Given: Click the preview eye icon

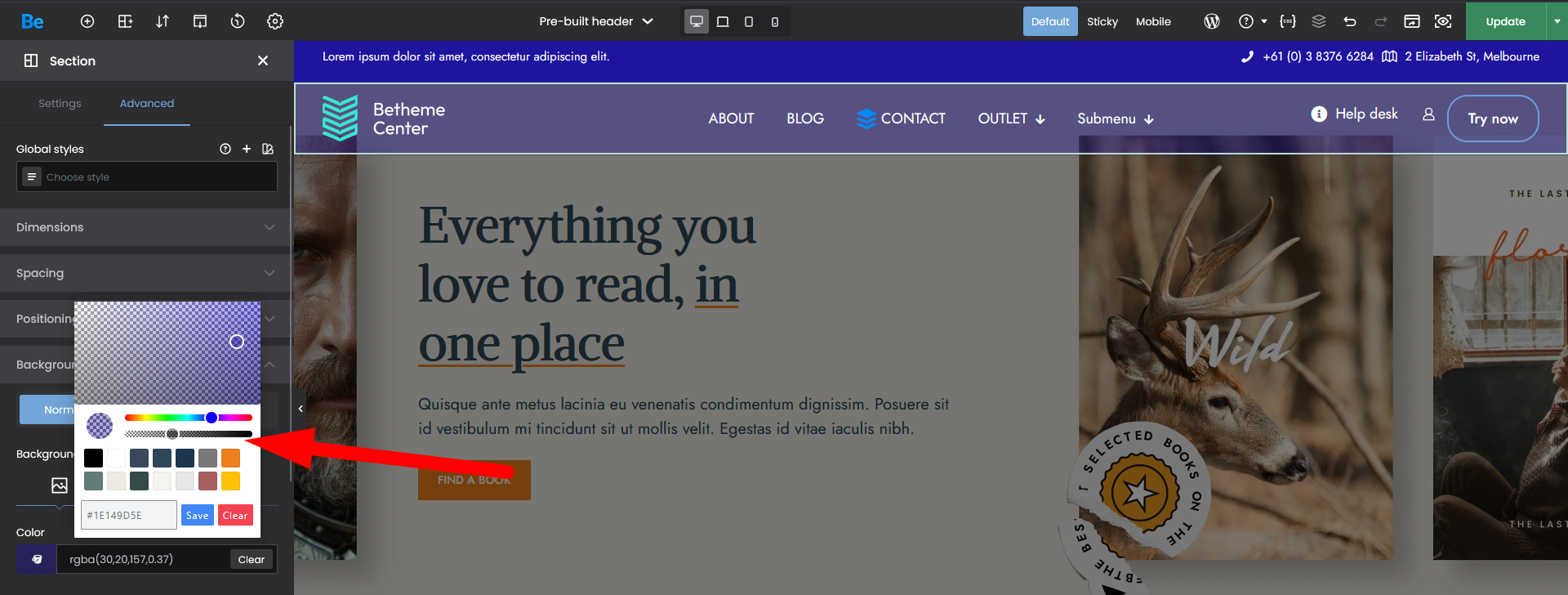Looking at the screenshot, I should [x=1443, y=21].
